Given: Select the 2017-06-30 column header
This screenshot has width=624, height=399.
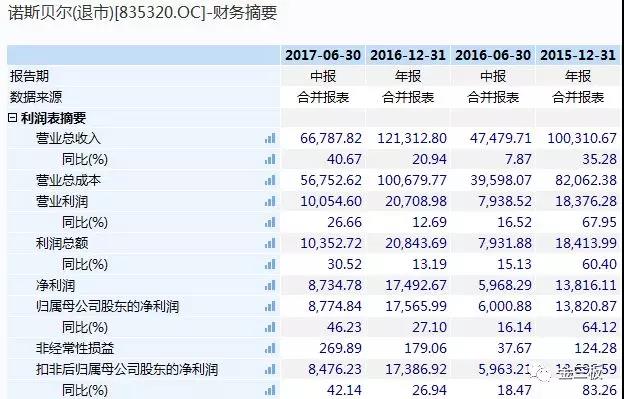Looking at the screenshot, I should pos(323,55).
